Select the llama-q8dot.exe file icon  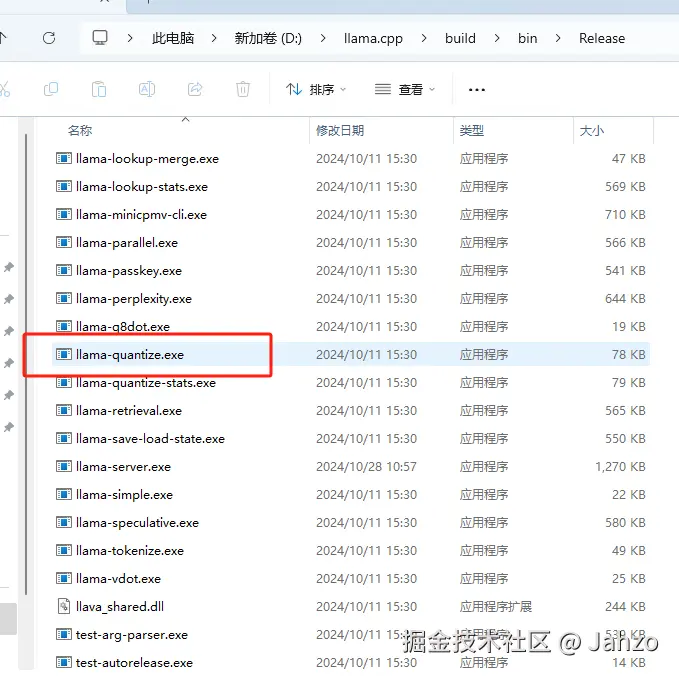click(64, 327)
